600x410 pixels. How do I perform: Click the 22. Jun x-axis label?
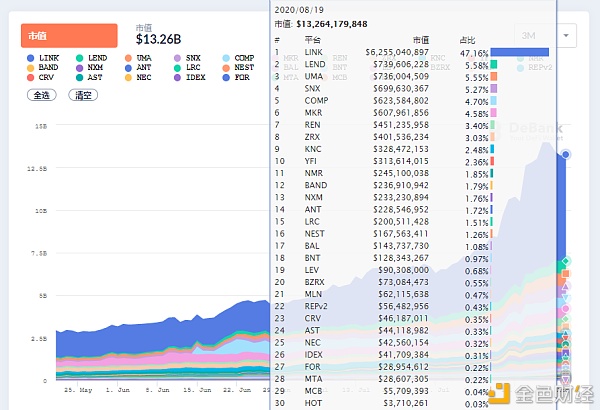tap(237, 390)
